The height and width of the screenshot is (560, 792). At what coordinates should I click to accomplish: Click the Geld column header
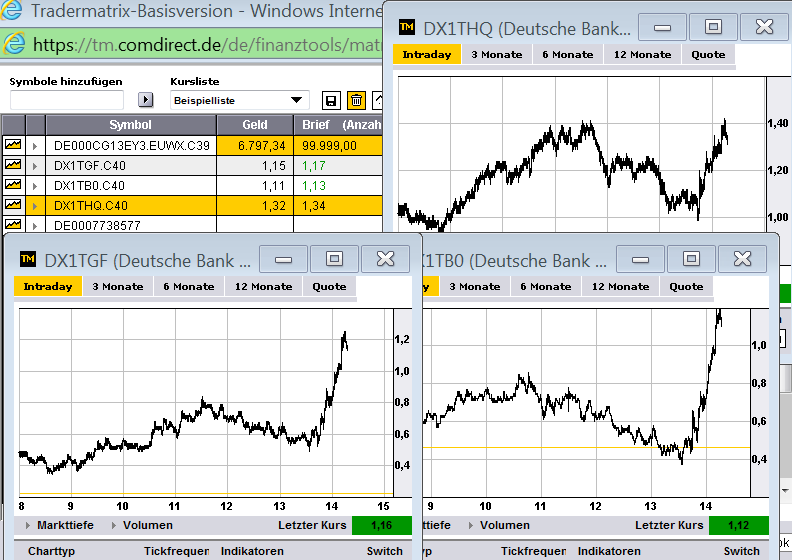pyautogui.click(x=255, y=125)
